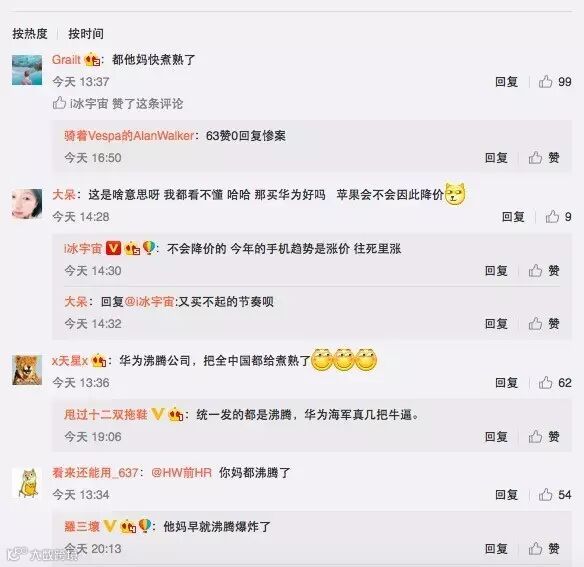Sort comments by 按时间
The width and height of the screenshot is (584, 567).
coord(86,34)
